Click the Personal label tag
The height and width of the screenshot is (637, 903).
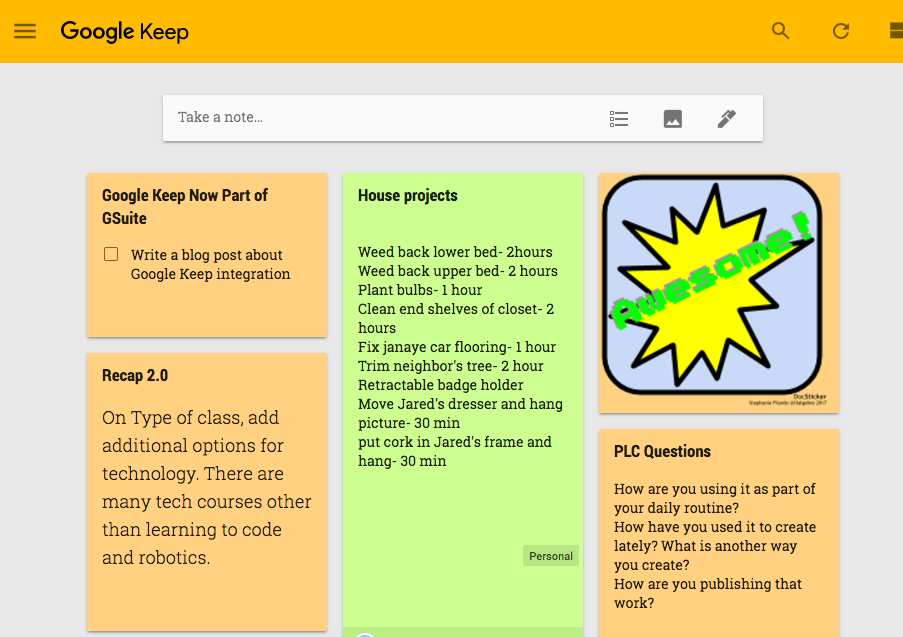[551, 556]
